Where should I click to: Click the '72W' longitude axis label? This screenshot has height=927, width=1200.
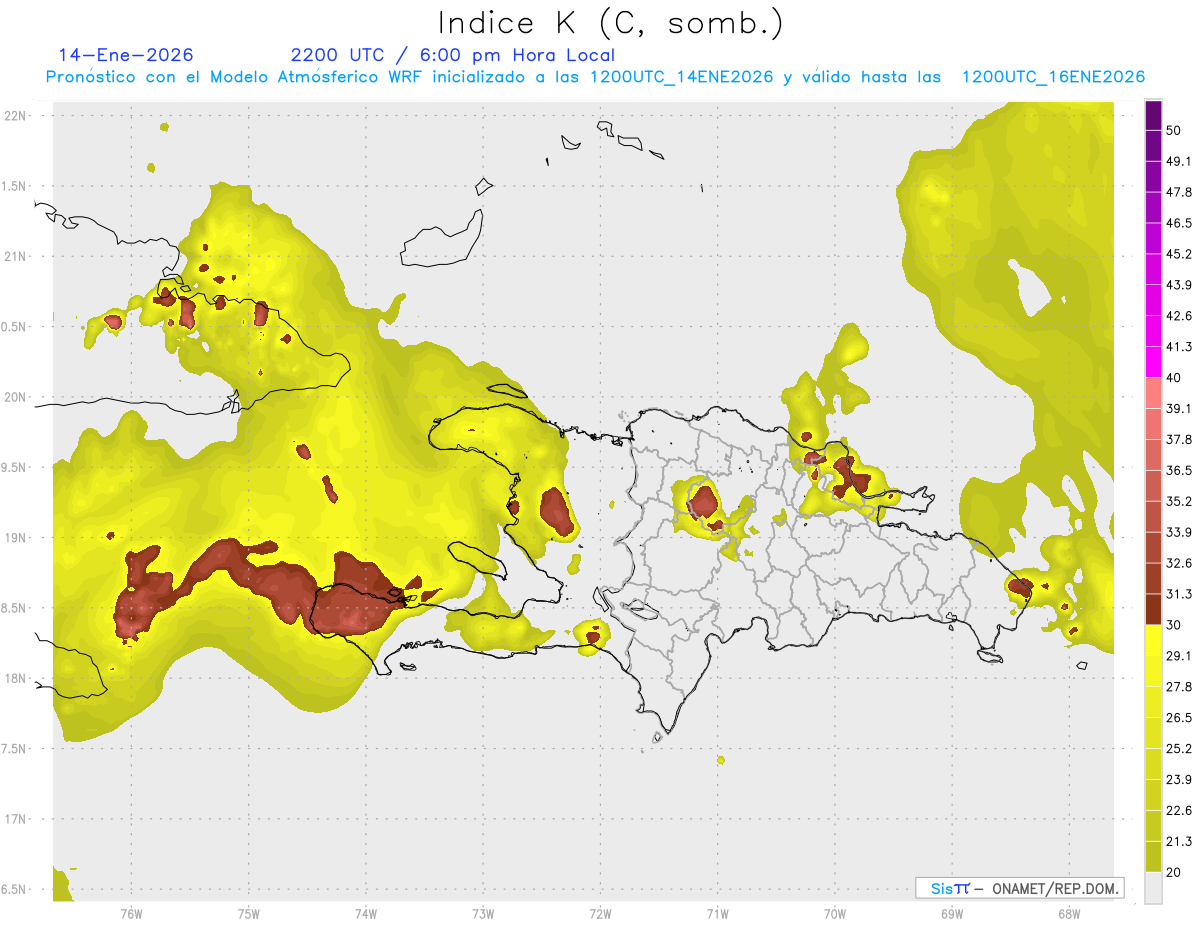click(600, 914)
